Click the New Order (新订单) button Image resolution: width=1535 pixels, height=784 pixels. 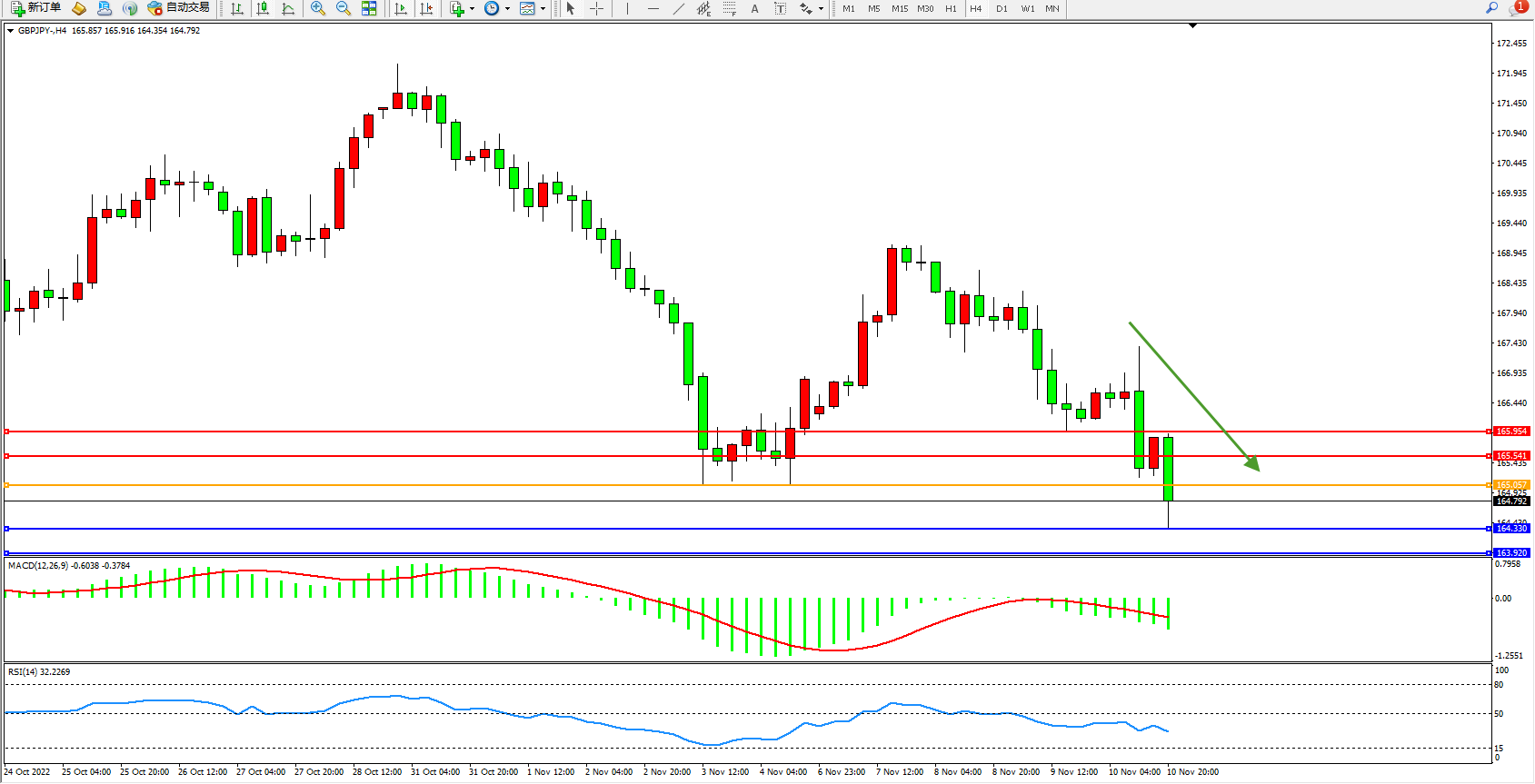click(x=36, y=8)
